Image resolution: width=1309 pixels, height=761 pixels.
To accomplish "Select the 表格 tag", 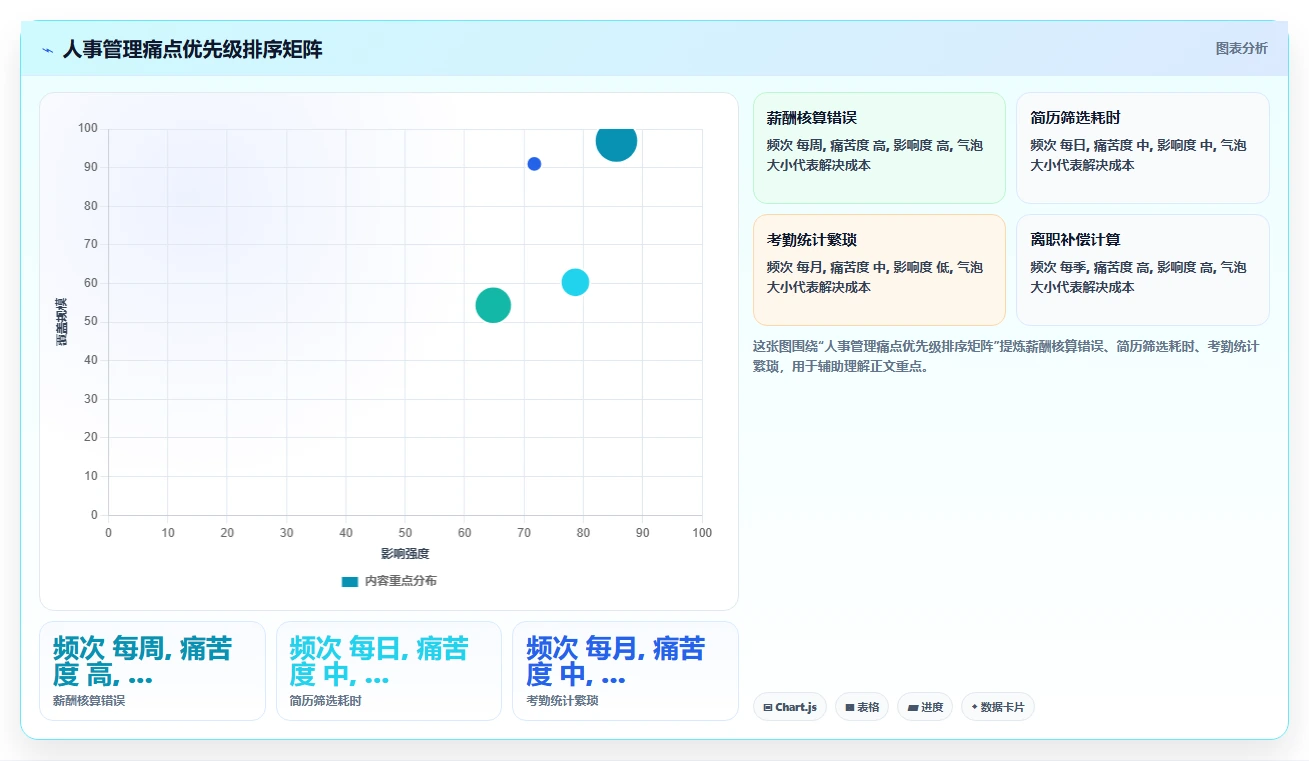I will (x=862, y=707).
